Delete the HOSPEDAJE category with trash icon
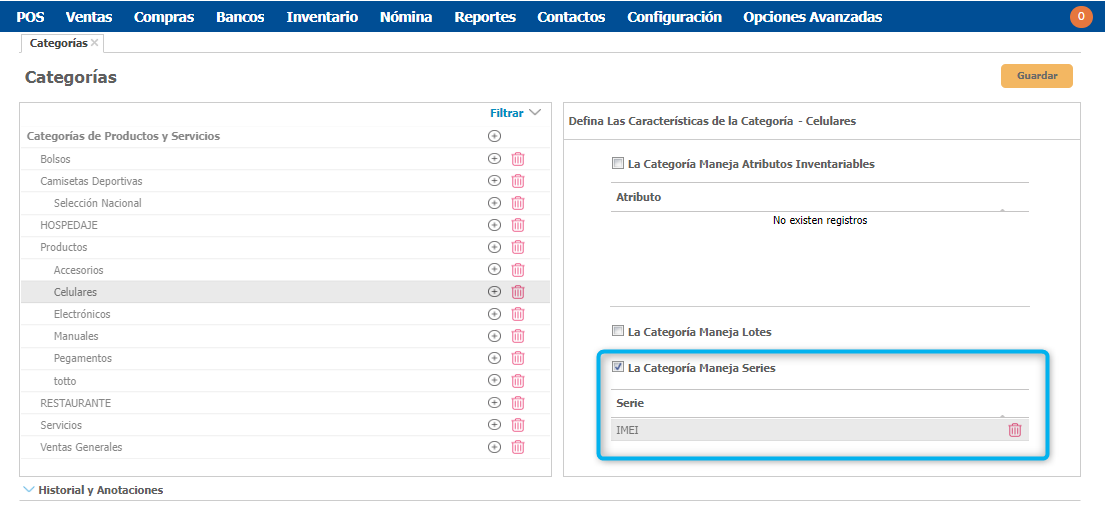The height and width of the screenshot is (507, 1105). pyautogui.click(x=518, y=225)
